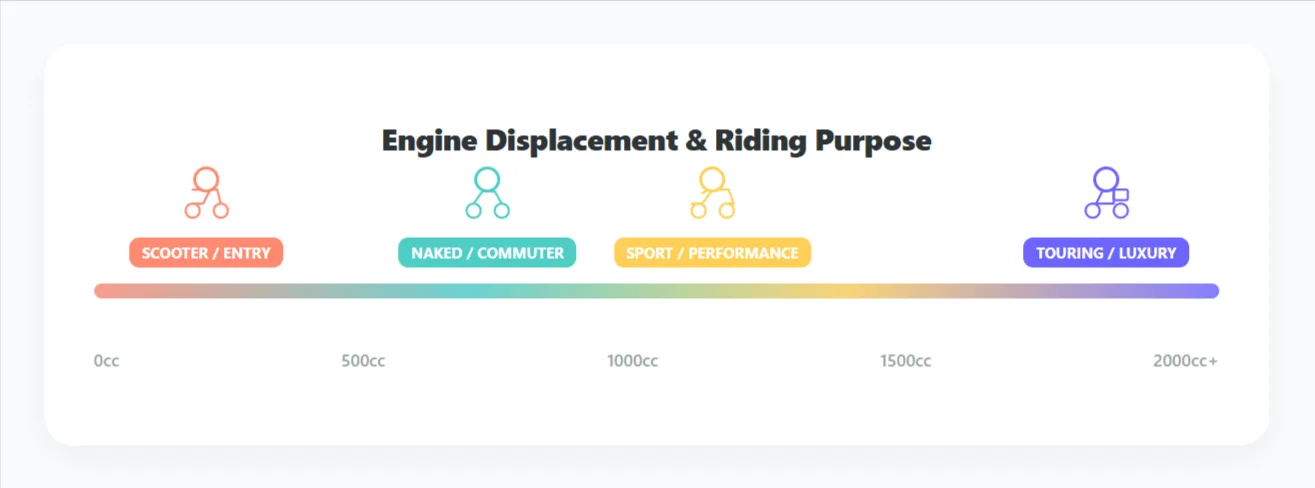Click the 2000cc+ scale label
1315x488 pixels.
coord(1185,361)
